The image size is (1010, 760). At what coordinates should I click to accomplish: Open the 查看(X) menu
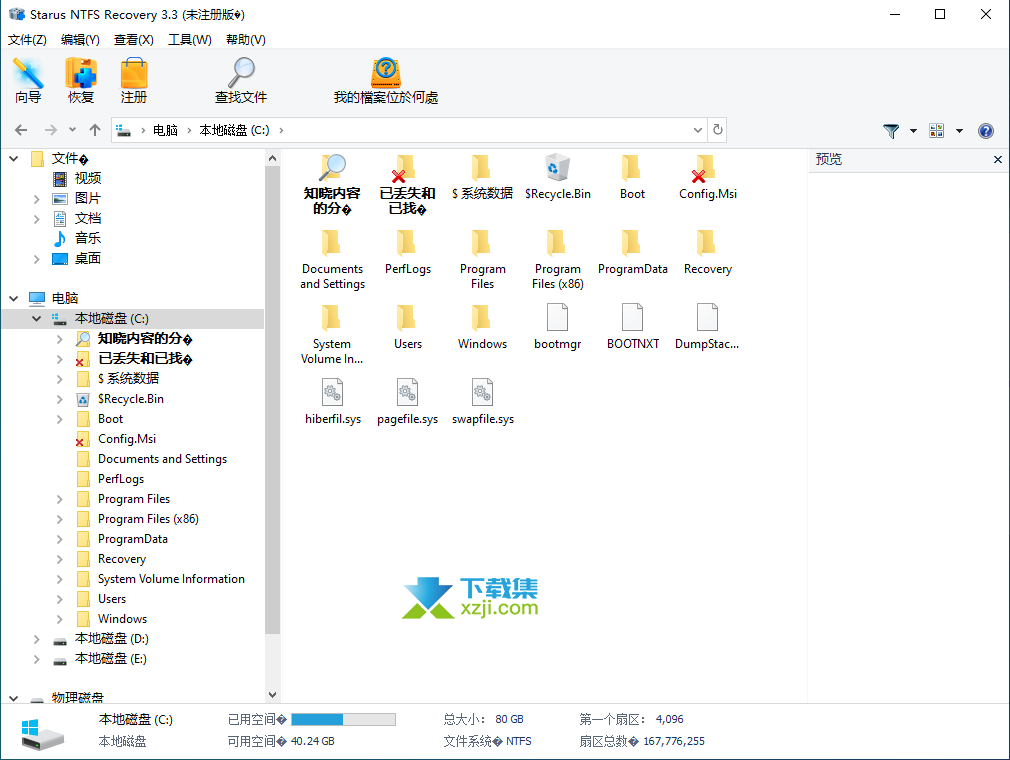pos(134,40)
